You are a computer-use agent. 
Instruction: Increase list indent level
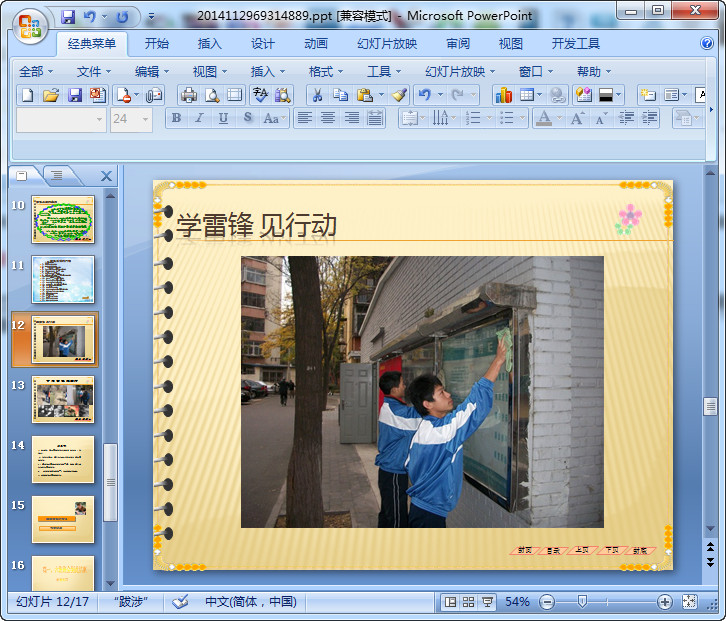pos(650,119)
